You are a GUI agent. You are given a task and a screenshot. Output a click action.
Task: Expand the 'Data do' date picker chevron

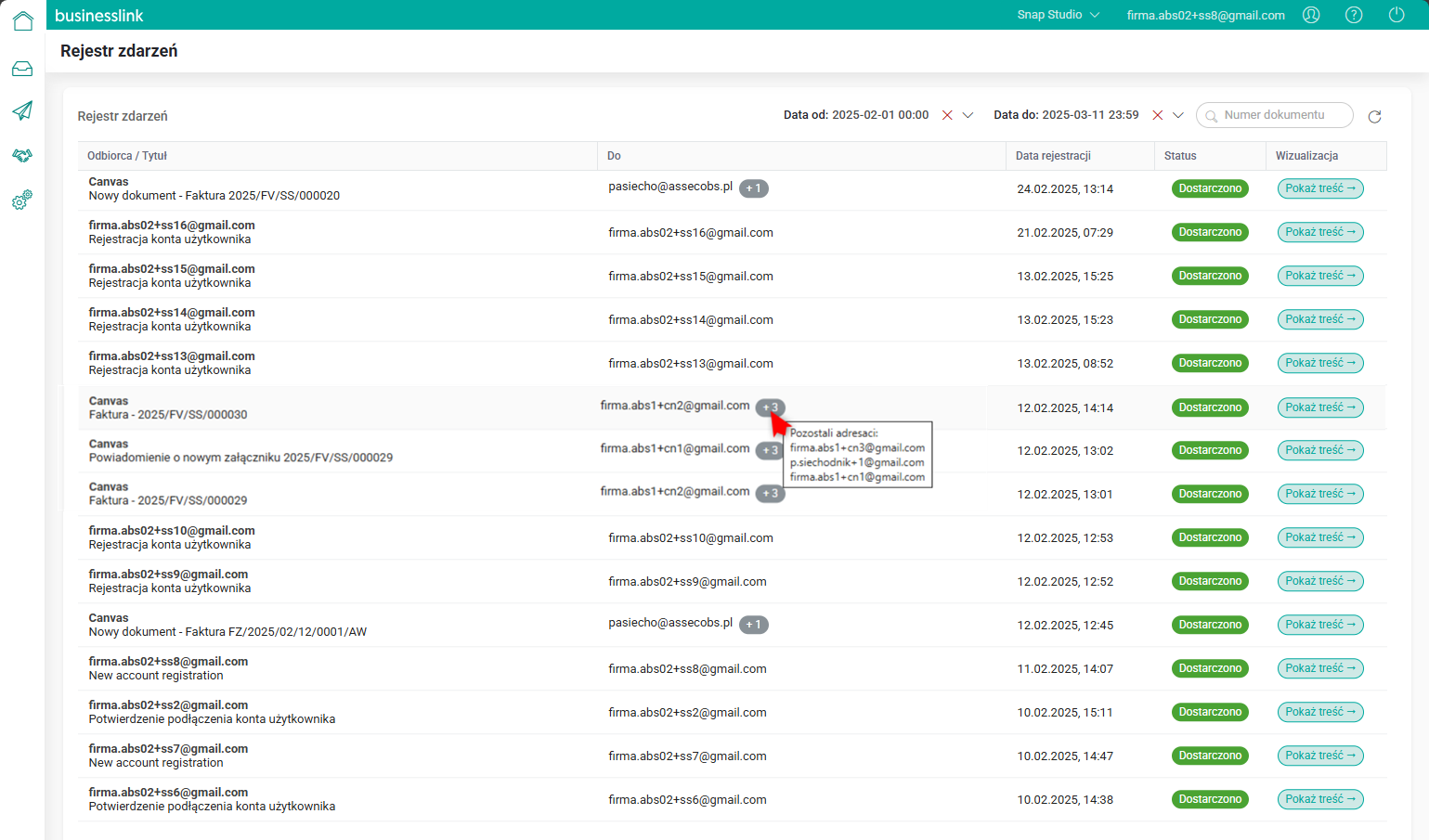click(1178, 115)
